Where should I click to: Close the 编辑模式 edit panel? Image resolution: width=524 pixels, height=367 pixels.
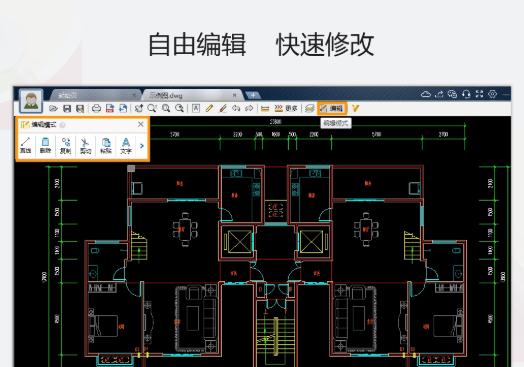(x=141, y=124)
